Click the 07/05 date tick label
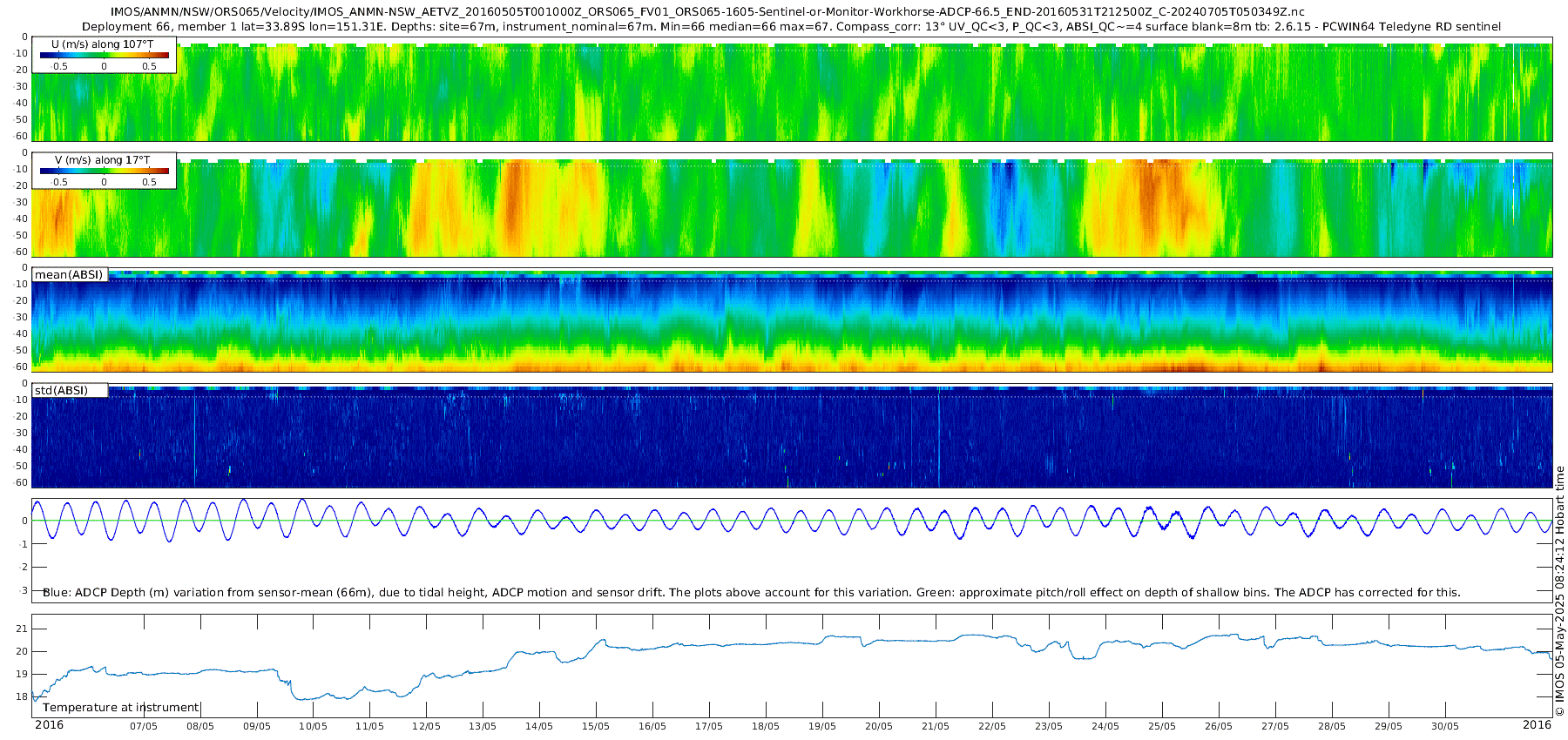 [x=144, y=726]
